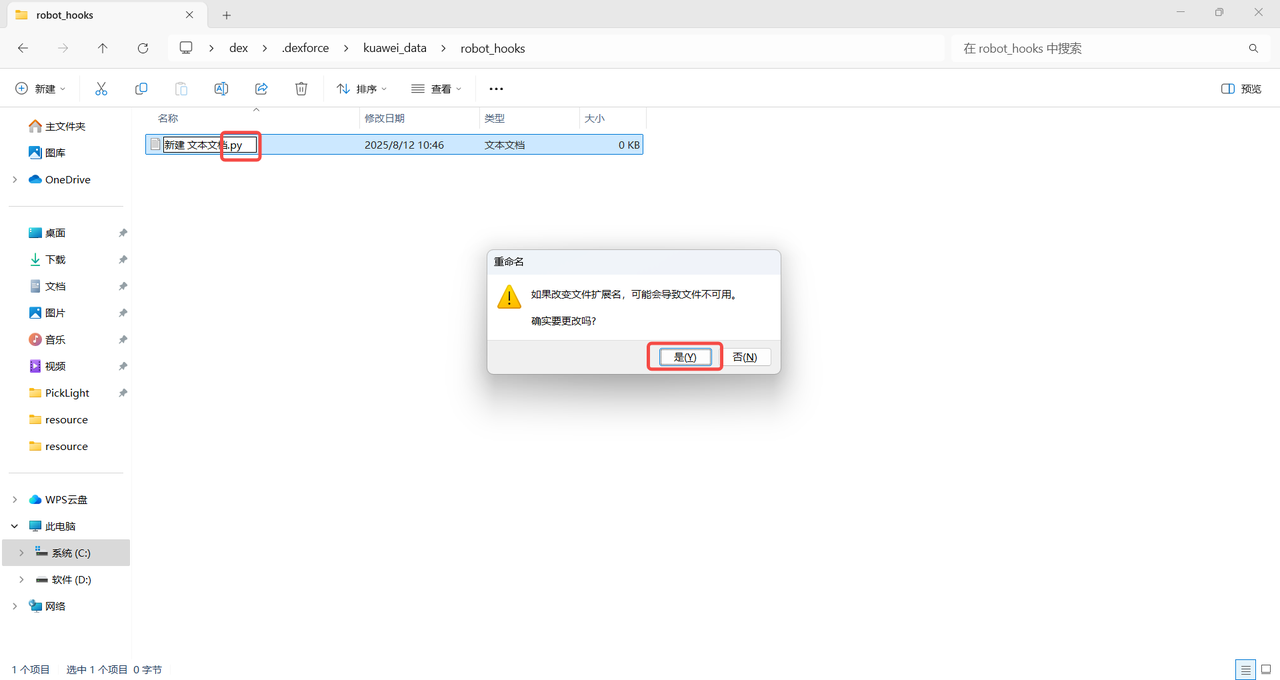Switch to details view icon in status bar
Image resolution: width=1280 pixels, height=680 pixels.
click(x=1245, y=670)
